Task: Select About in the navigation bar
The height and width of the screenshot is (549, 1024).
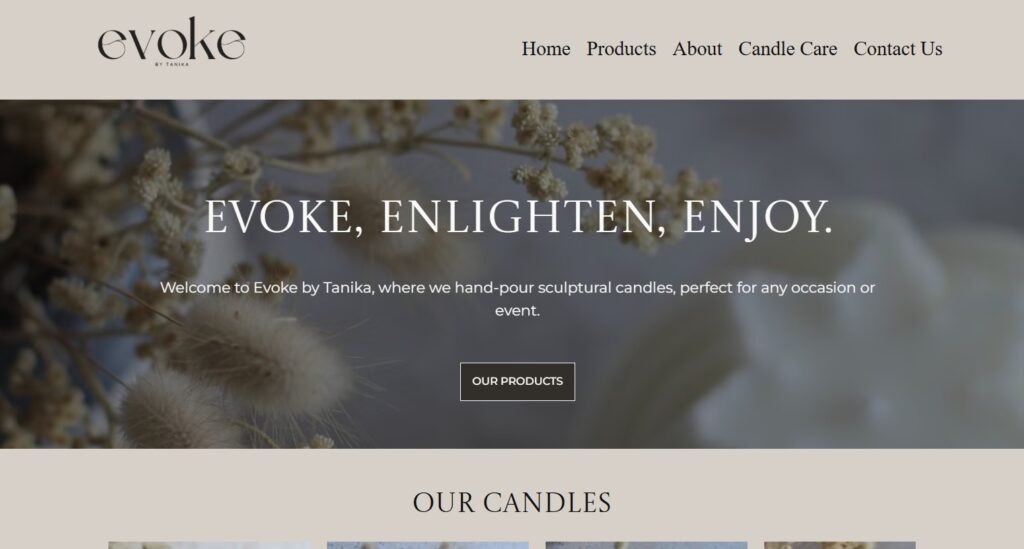Action: click(697, 49)
